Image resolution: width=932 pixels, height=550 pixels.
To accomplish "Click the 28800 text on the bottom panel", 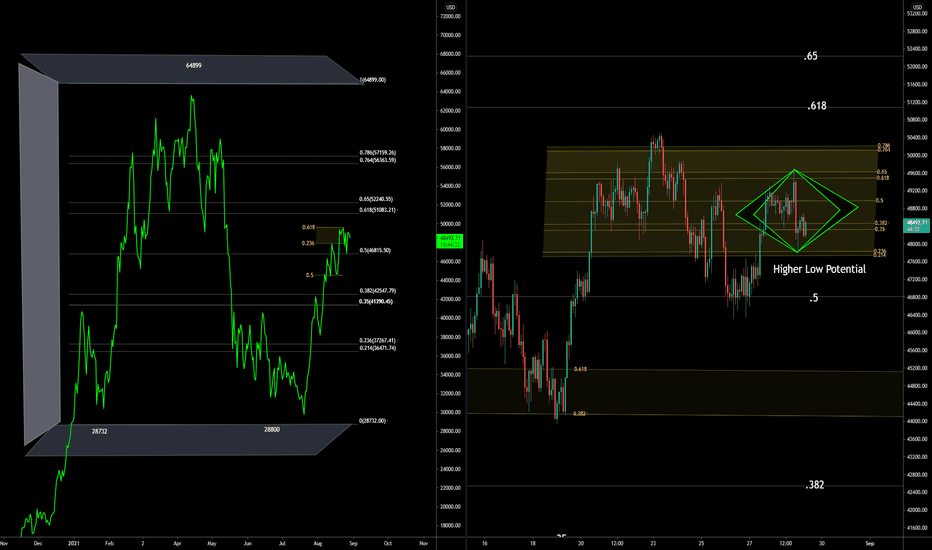I will (x=272, y=429).
